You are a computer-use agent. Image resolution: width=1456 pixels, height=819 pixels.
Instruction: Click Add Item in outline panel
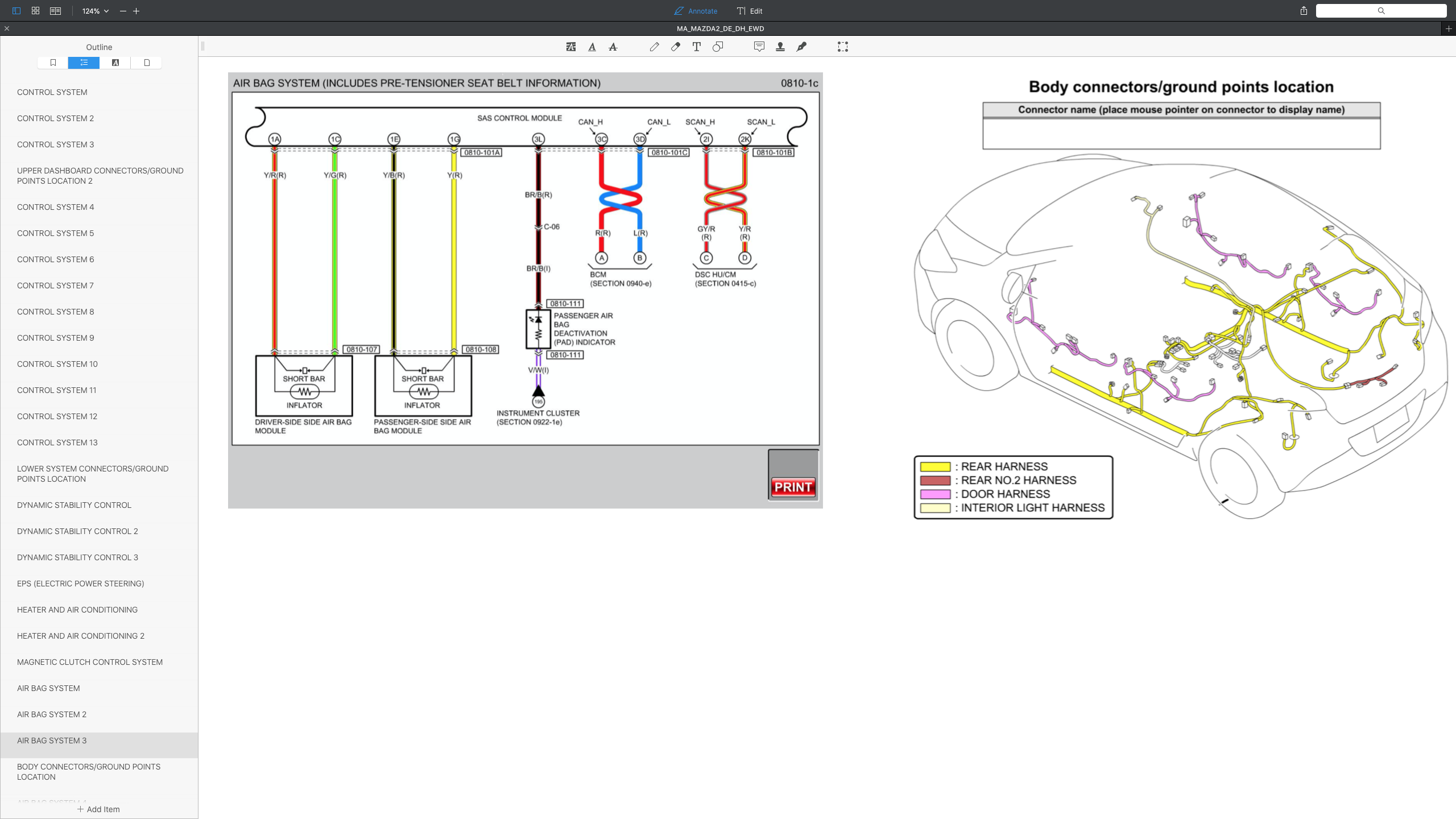tap(98, 809)
